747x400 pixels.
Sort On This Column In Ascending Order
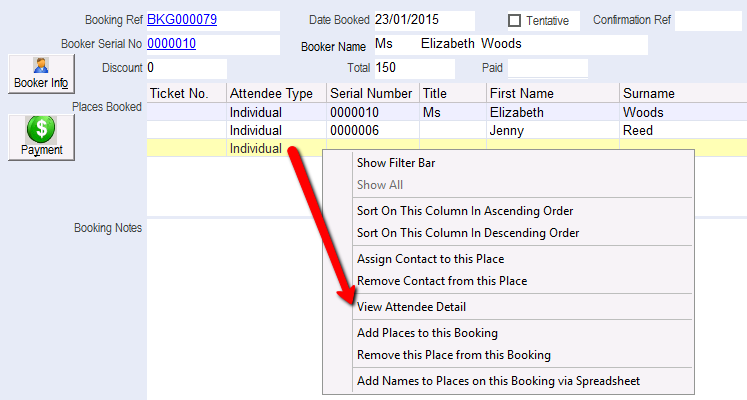(466, 211)
